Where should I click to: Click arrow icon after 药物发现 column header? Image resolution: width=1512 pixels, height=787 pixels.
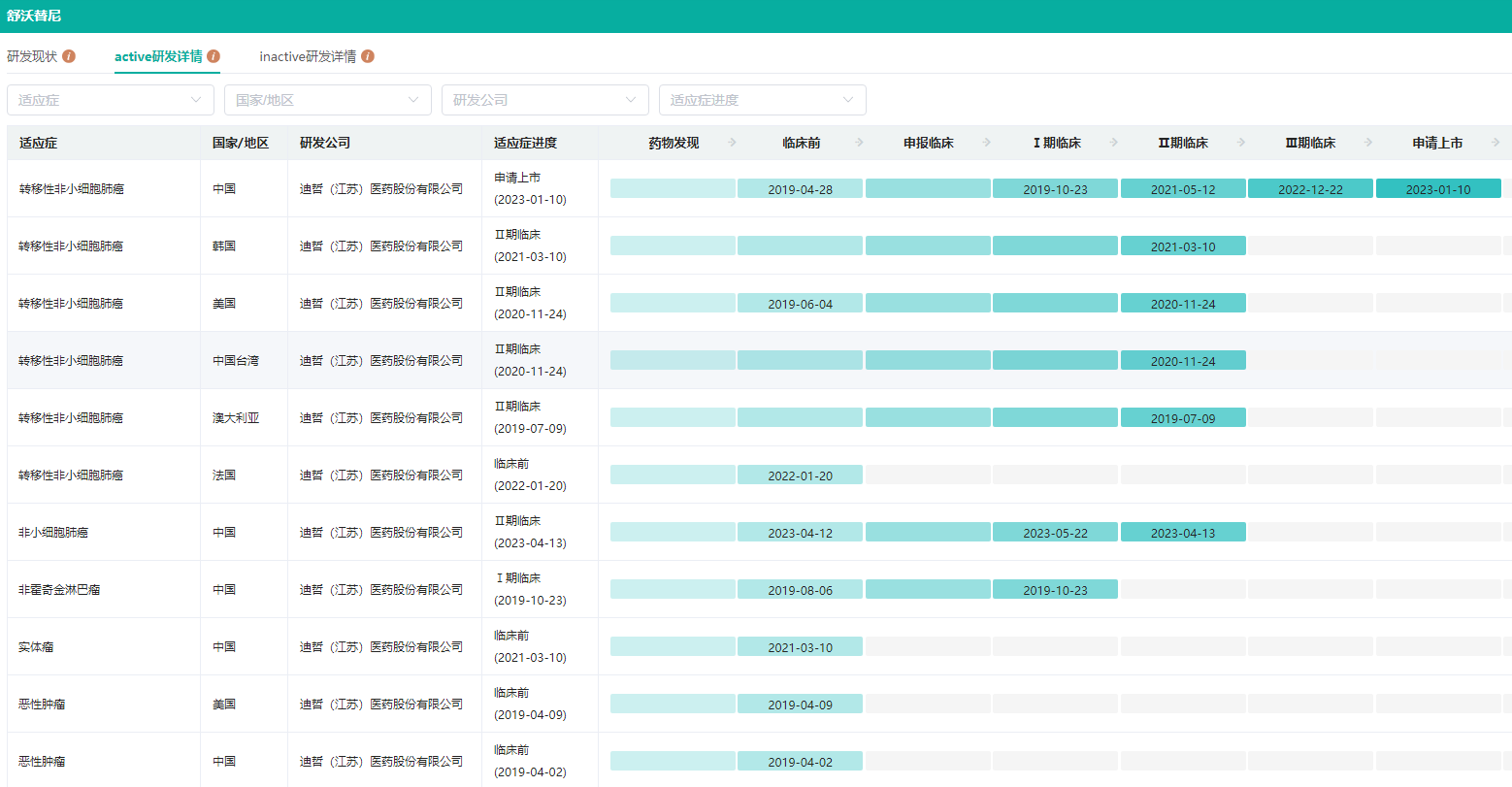pyautogui.click(x=733, y=143)
